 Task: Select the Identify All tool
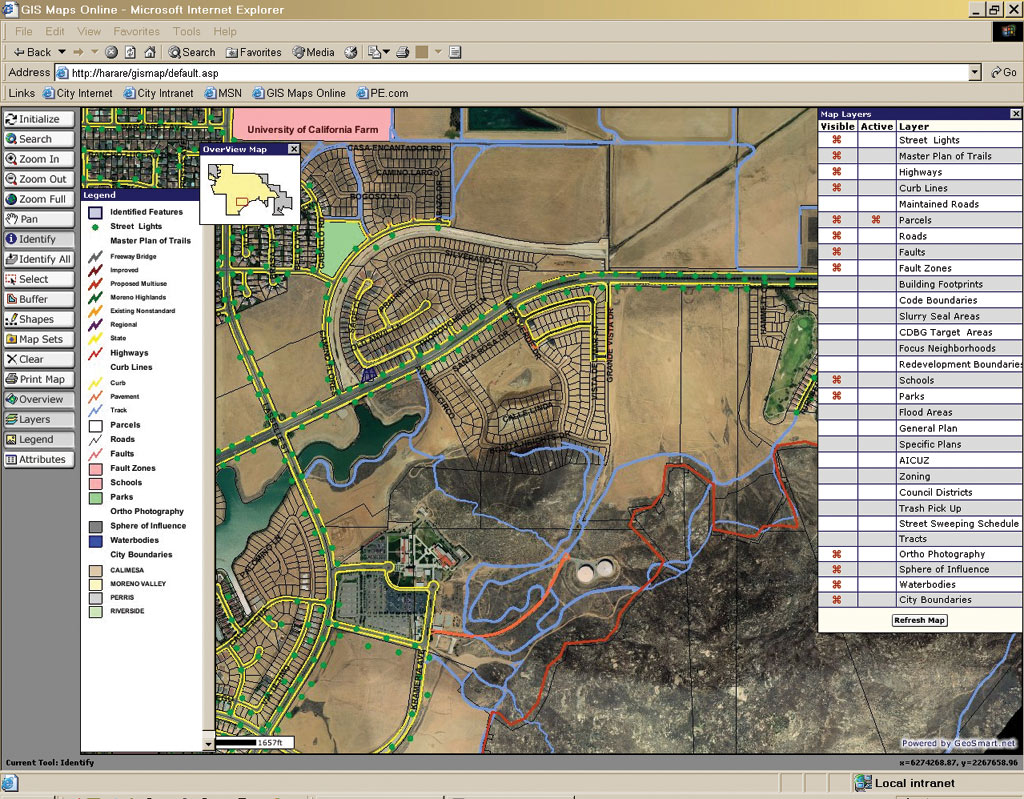(39, 259)
